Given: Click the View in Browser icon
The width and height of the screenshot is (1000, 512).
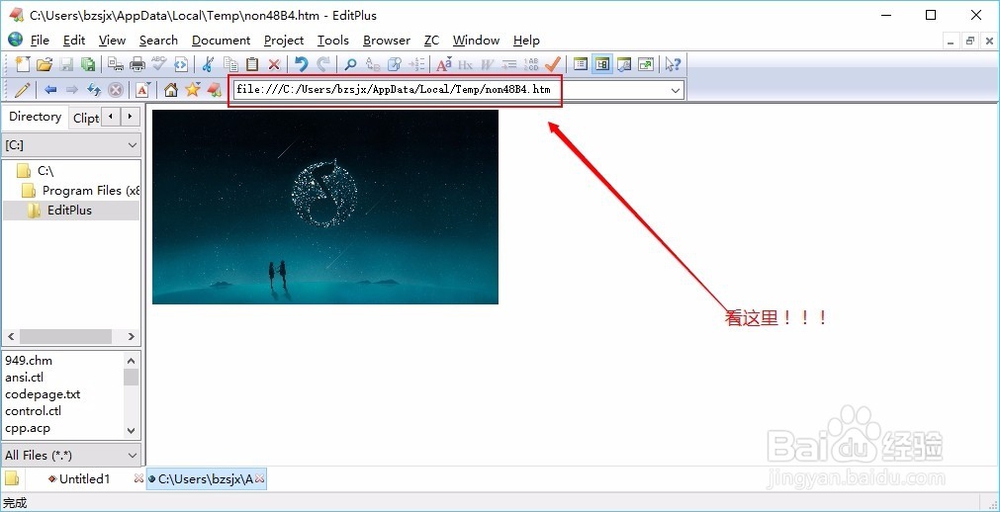Looking at the screenshot, I should [x=181, y=64].
